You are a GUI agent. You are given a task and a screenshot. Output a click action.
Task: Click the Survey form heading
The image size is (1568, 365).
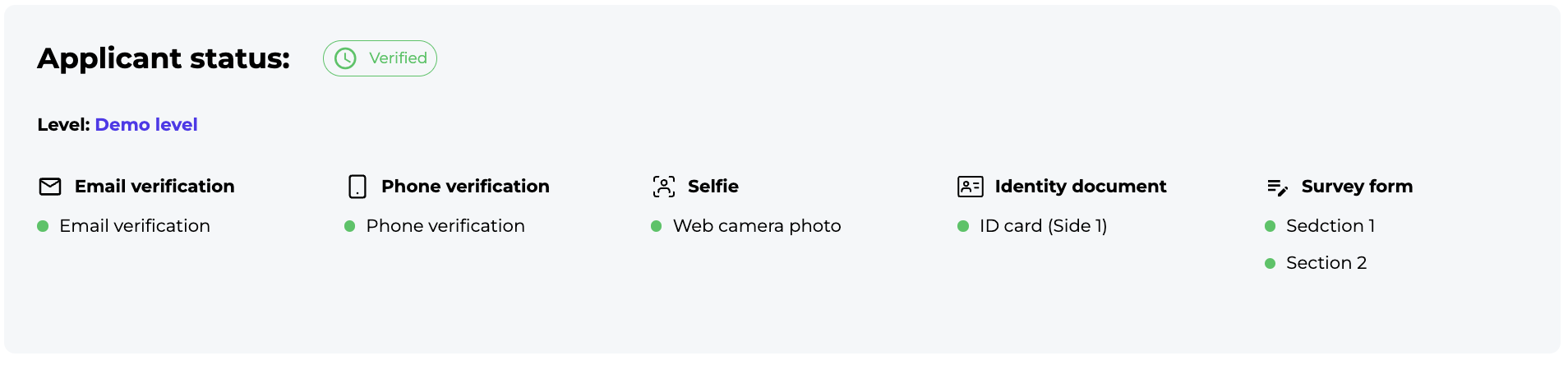point(1357,187)
